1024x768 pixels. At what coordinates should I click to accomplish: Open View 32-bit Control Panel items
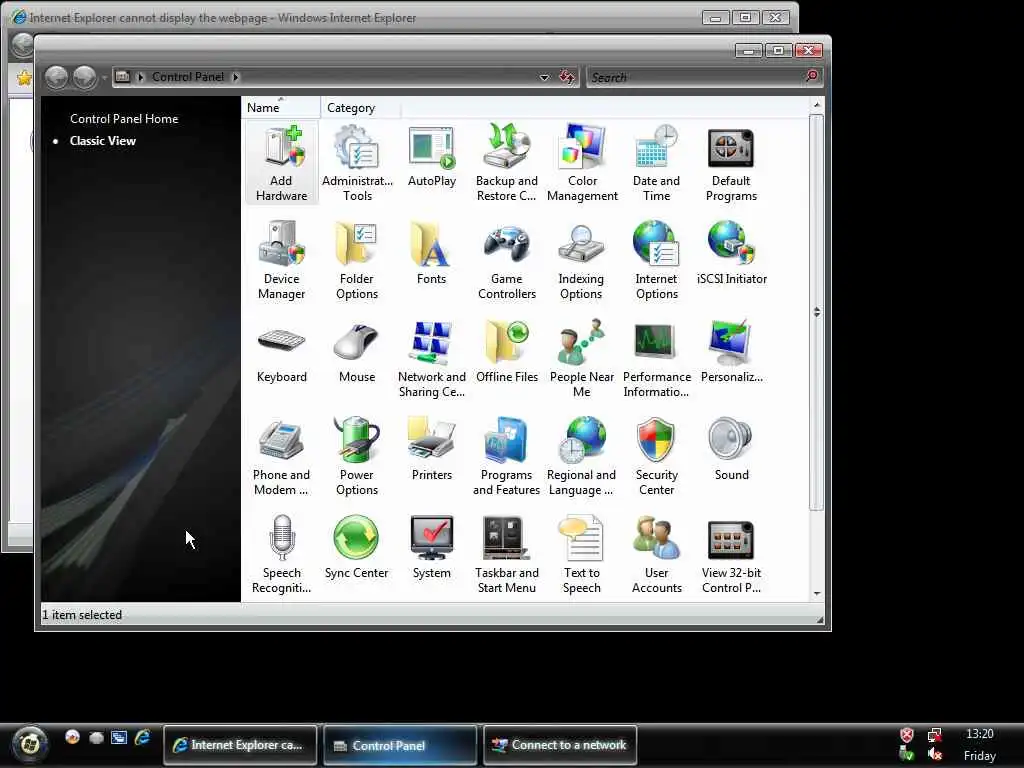[731, 555]
